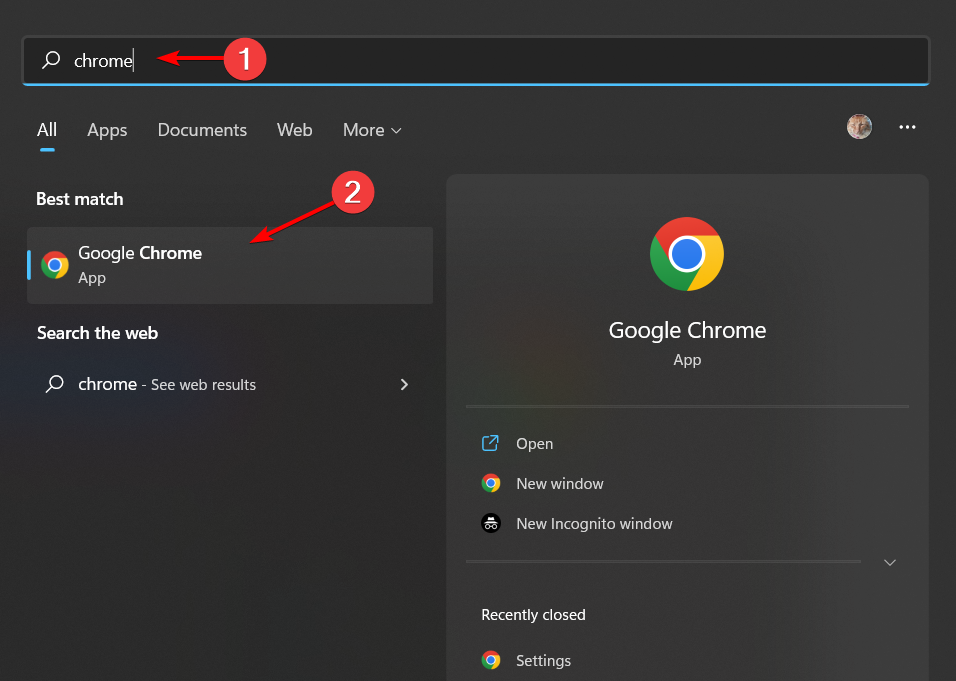Open the Documents tab

[202, 130]
